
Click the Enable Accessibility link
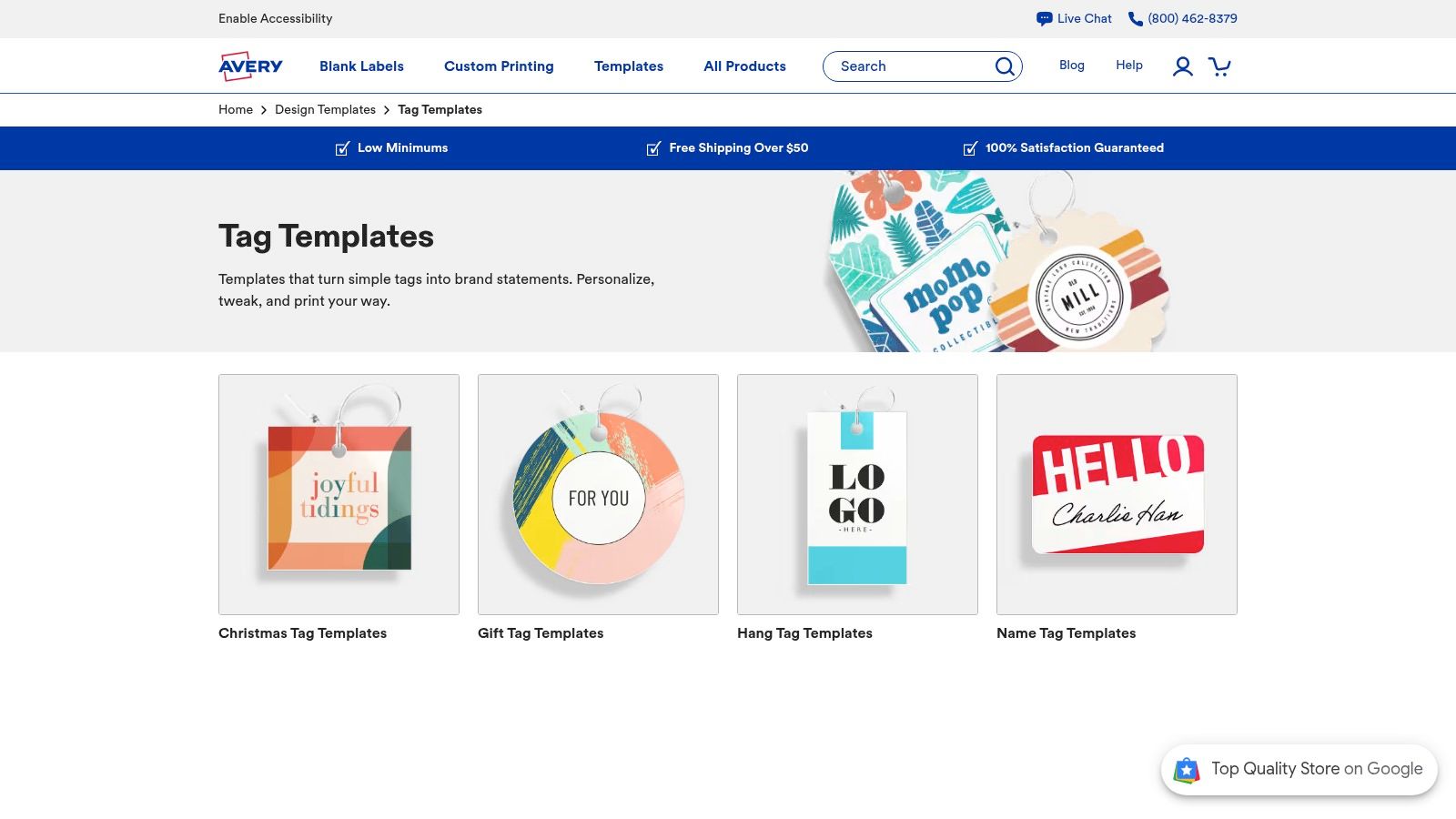(275, 18)
